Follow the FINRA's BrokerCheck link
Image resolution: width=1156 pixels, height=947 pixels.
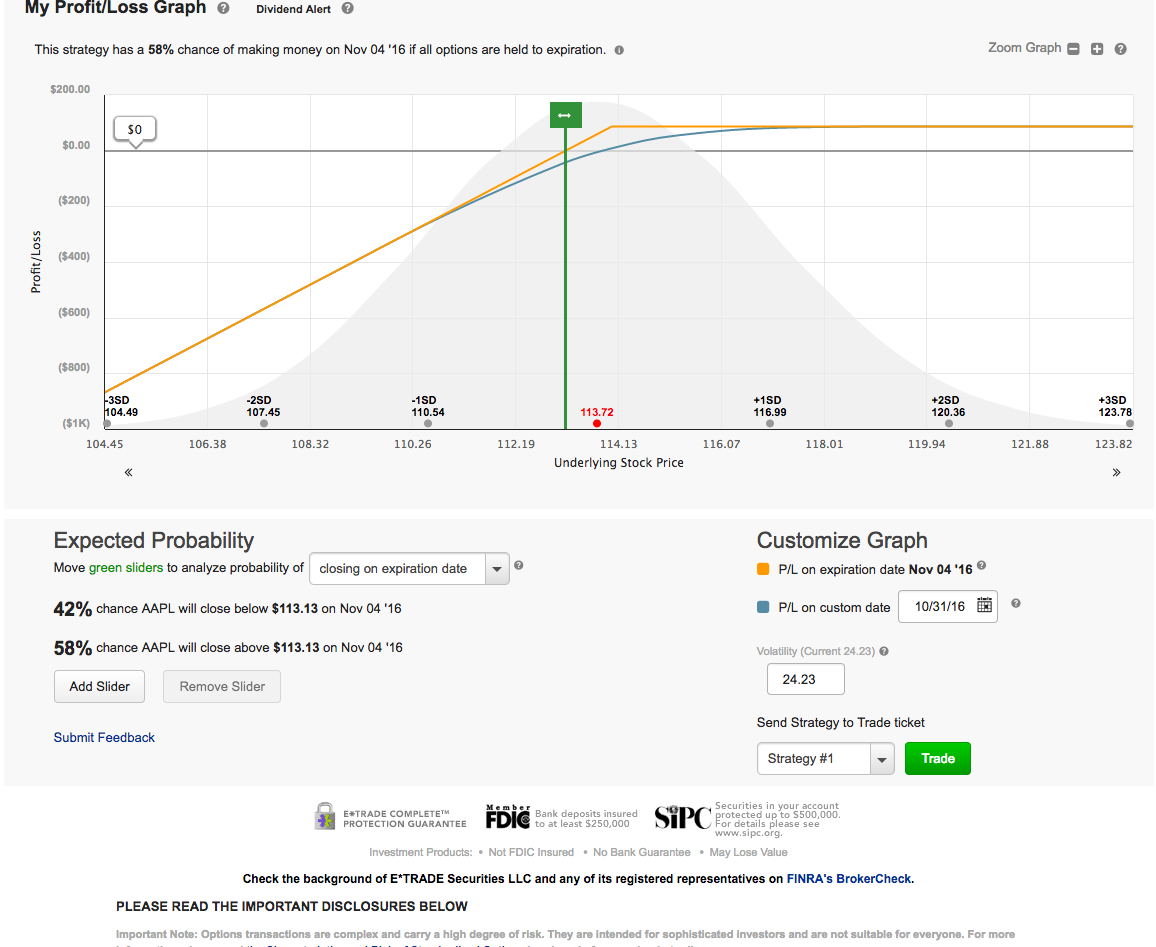[849, 879]
